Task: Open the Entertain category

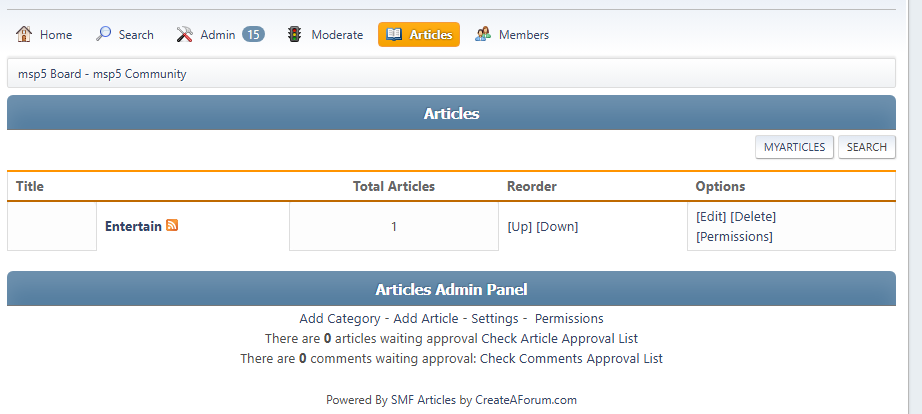Action: [x=133, y=227]
